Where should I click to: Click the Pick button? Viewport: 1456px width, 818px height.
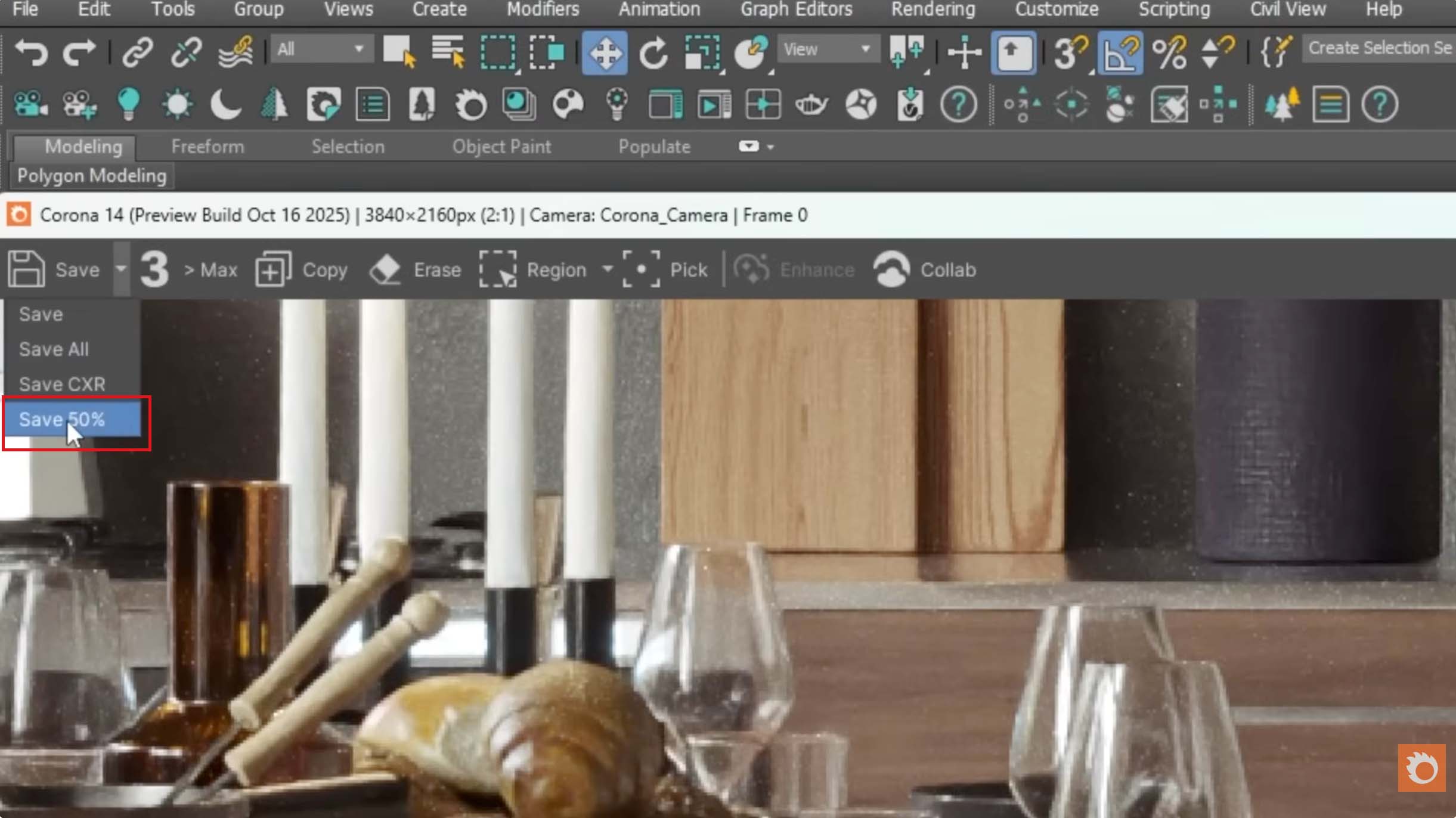(x=665, y=269)
